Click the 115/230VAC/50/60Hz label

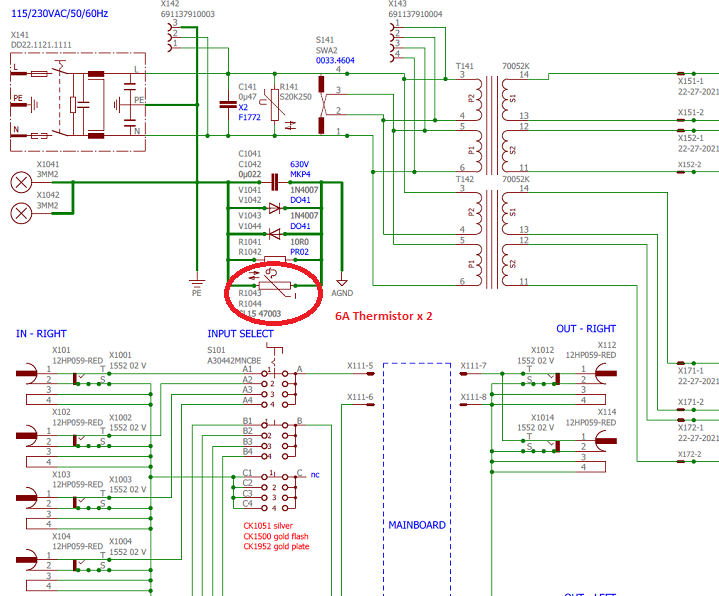60,13
